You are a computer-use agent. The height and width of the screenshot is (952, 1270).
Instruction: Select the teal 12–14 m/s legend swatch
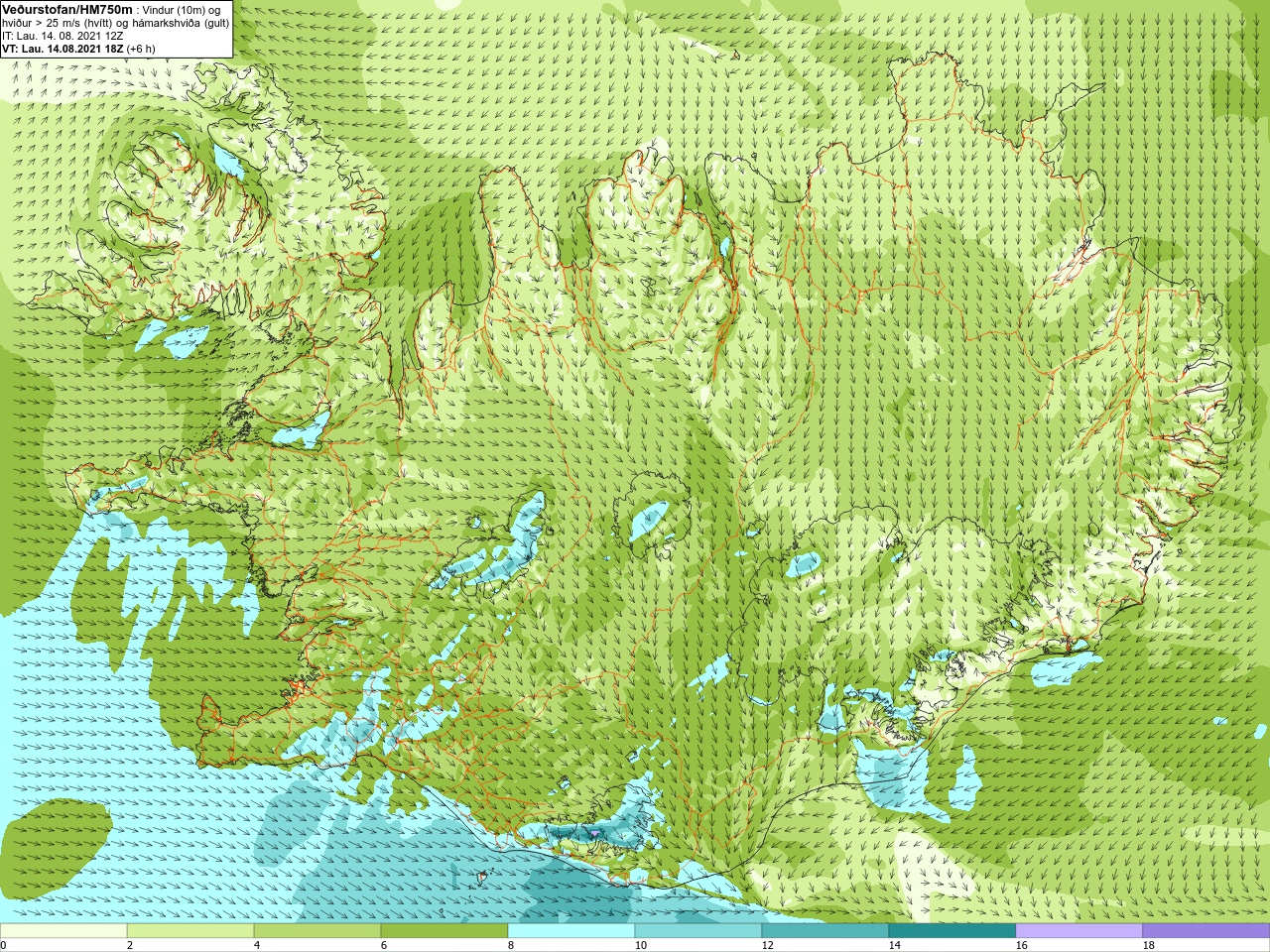(825, 931)
